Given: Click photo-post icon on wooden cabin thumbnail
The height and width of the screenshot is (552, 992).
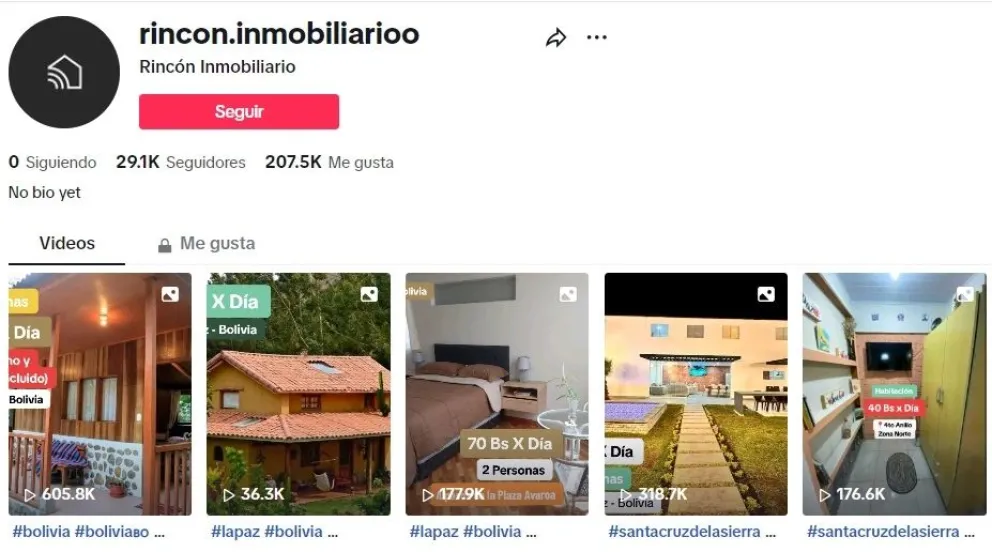Looking at the screenshot, I should coord(170,294).
